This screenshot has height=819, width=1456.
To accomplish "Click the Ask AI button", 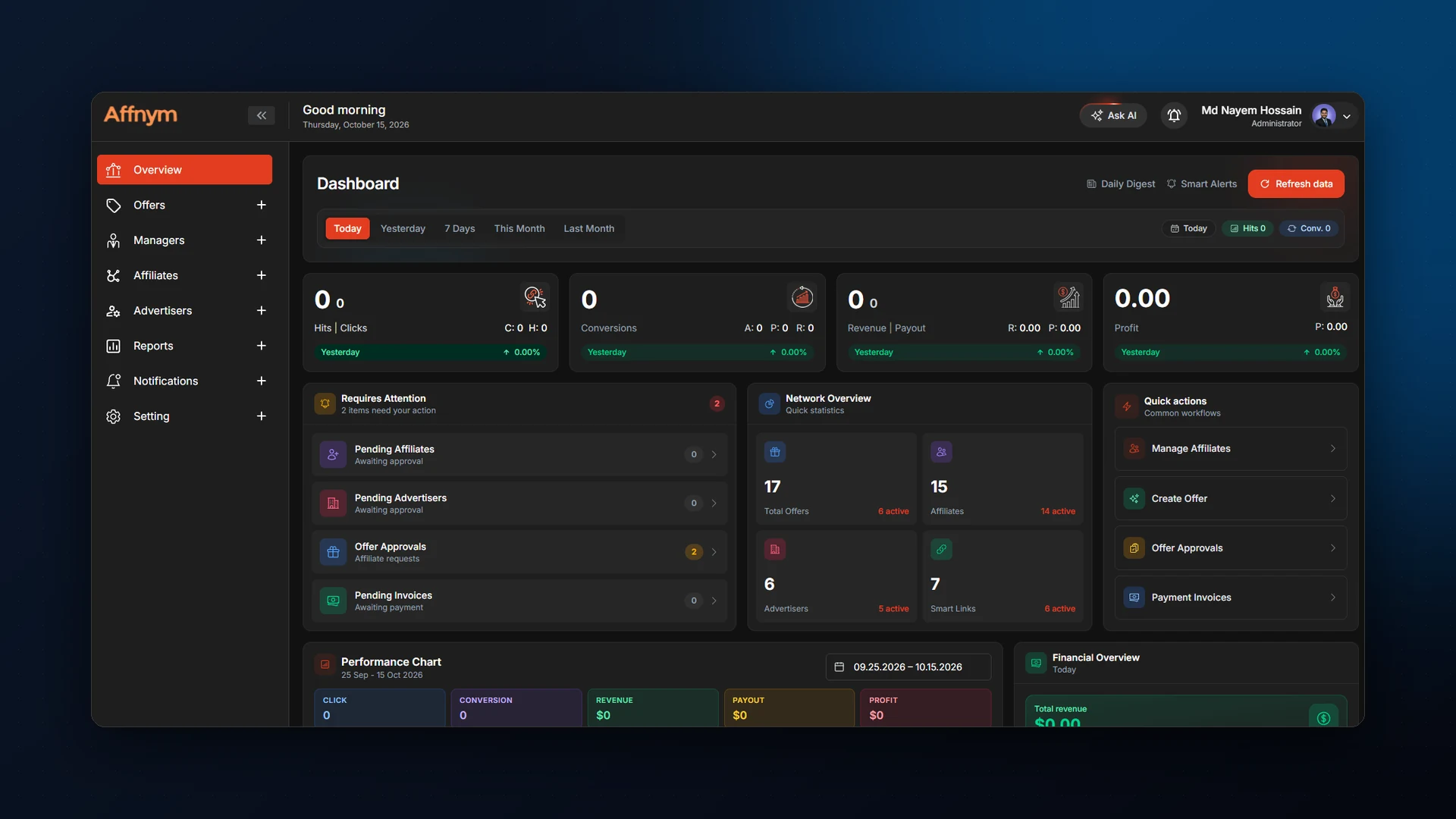I will 1113,115.
